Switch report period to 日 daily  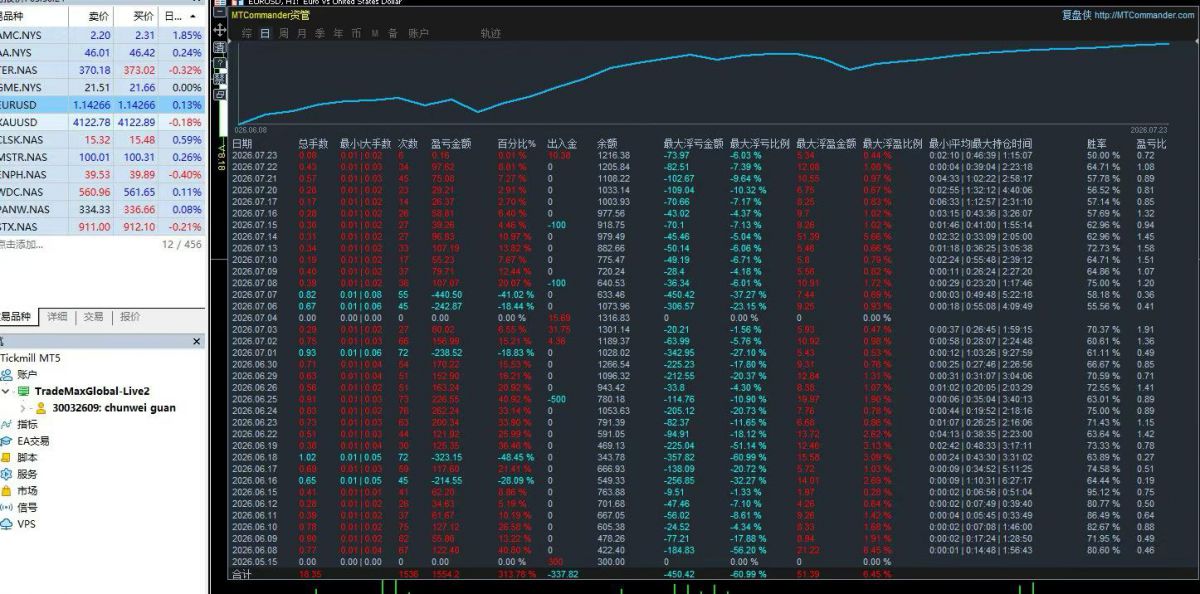point(265,33)
